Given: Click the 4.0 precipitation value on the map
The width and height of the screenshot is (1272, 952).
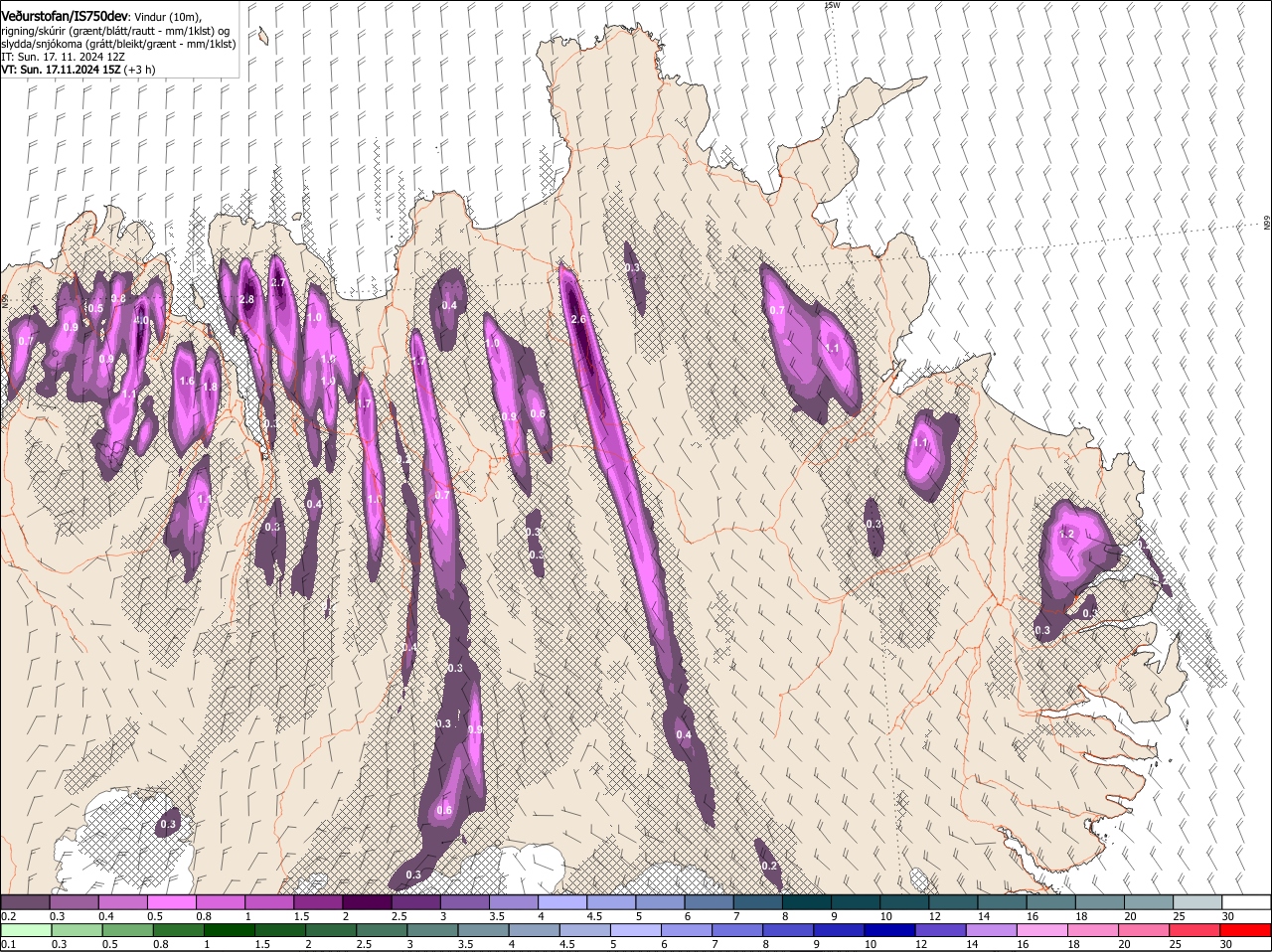Looking at the screenshot, I should click(141, 321).
